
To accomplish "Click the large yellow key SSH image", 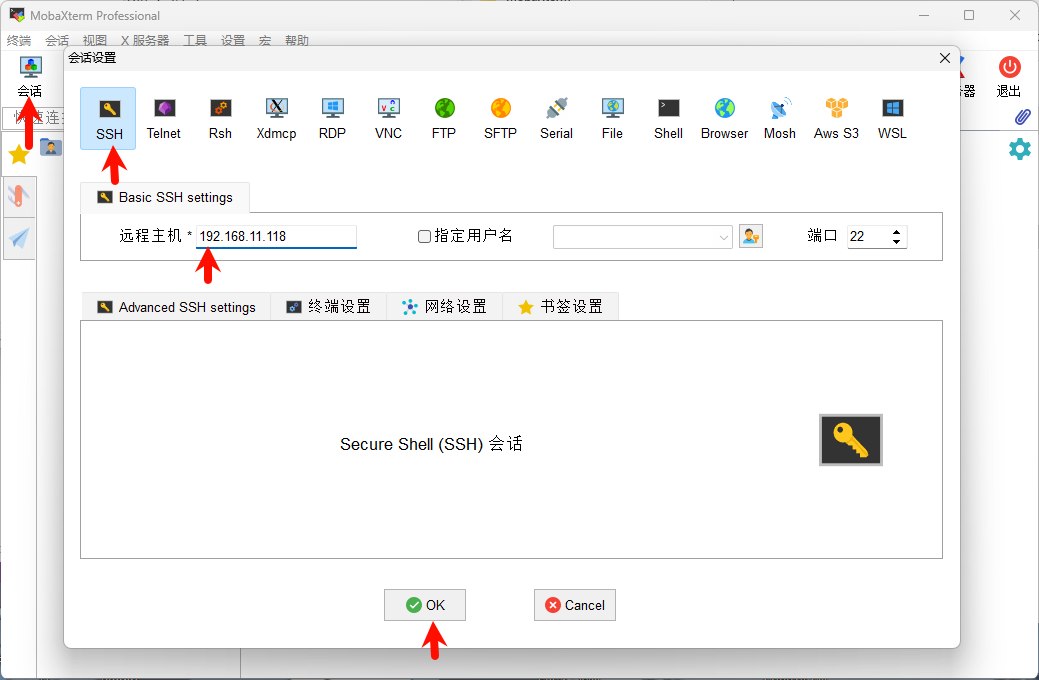I will pos(851,440).
